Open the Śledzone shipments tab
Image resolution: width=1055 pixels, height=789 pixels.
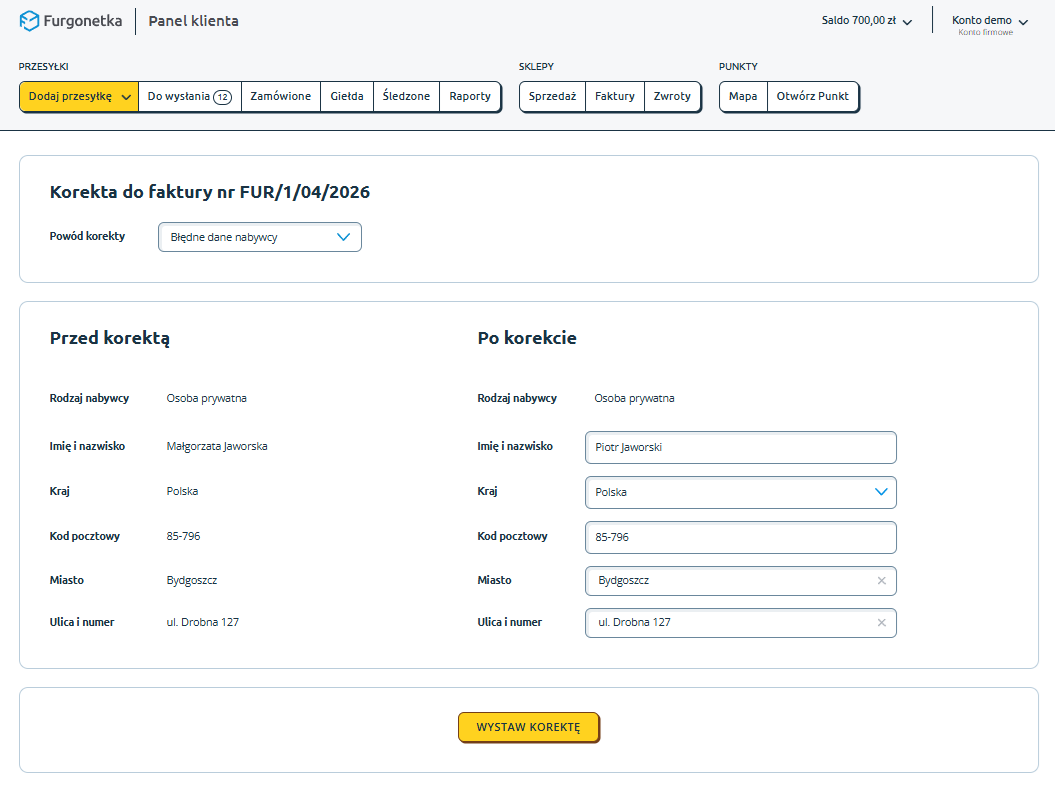click(406, 97)
